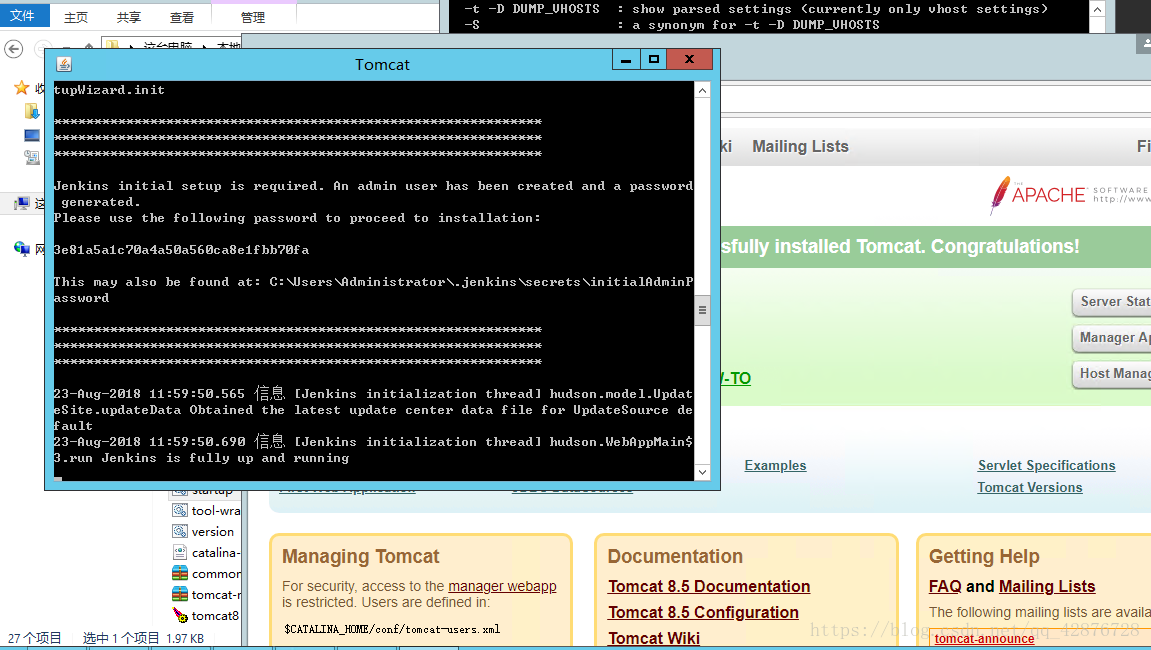Click the Jenkins admin password text in console
Viewport: 1151px width, 650px height.
point(181,250)
